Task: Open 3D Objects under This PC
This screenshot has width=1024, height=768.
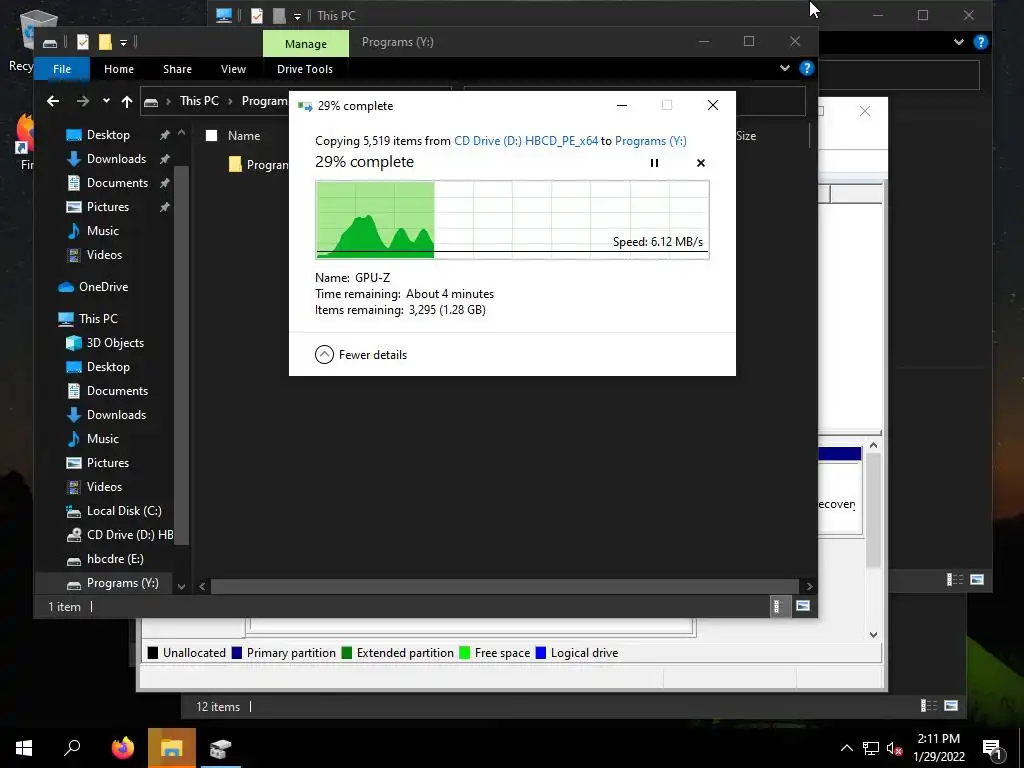Action: (x=115, y=344)
